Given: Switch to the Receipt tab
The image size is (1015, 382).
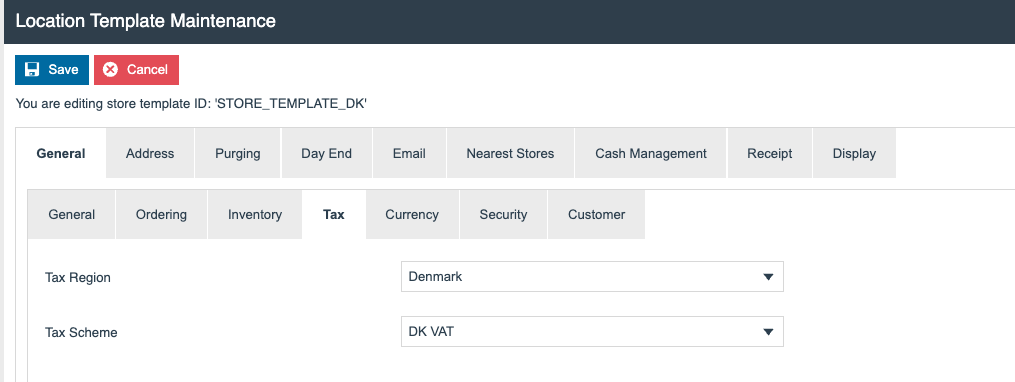Looking at the screenshot, I should [770, 153].
